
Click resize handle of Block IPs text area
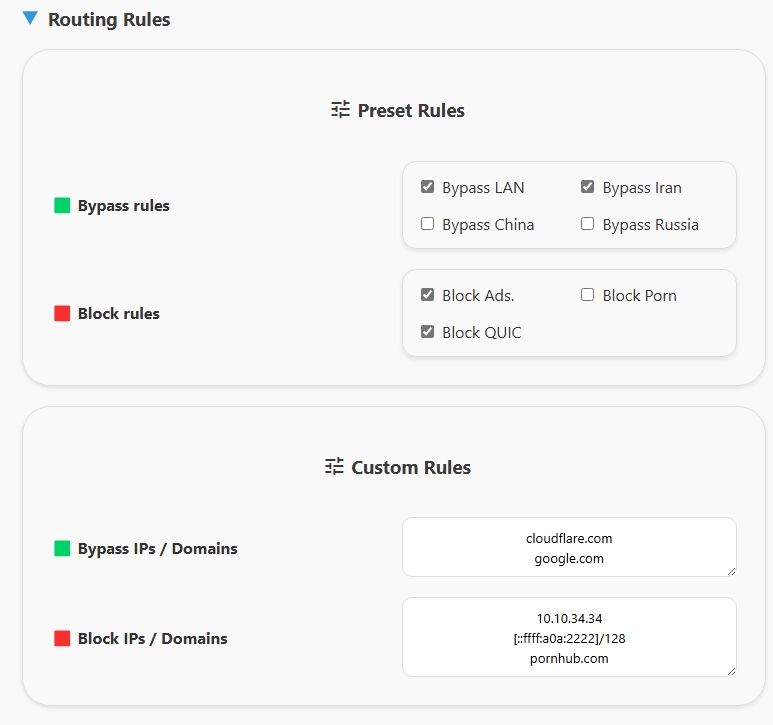pyautogui.click(x=732, y=672)
